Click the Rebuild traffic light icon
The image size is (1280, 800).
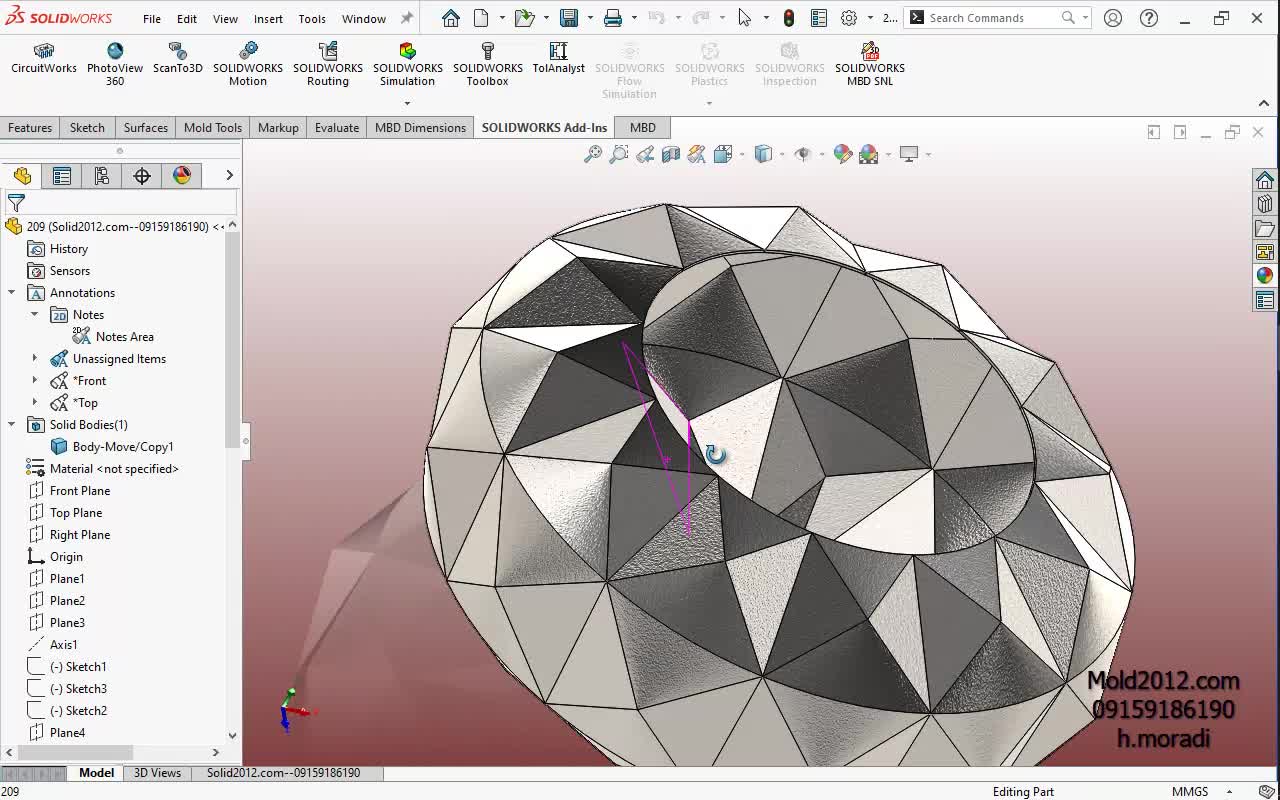pyautogui.click(x=789, y=18)
